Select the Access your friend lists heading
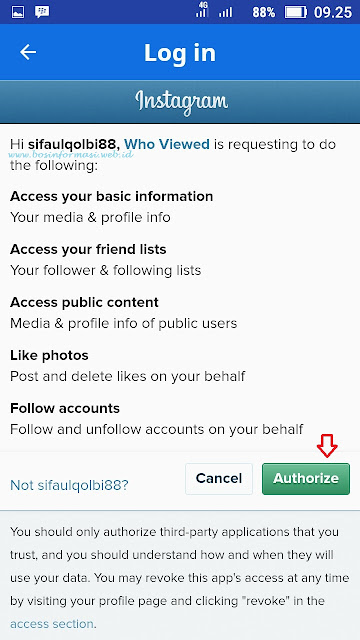 coord(88,249)
